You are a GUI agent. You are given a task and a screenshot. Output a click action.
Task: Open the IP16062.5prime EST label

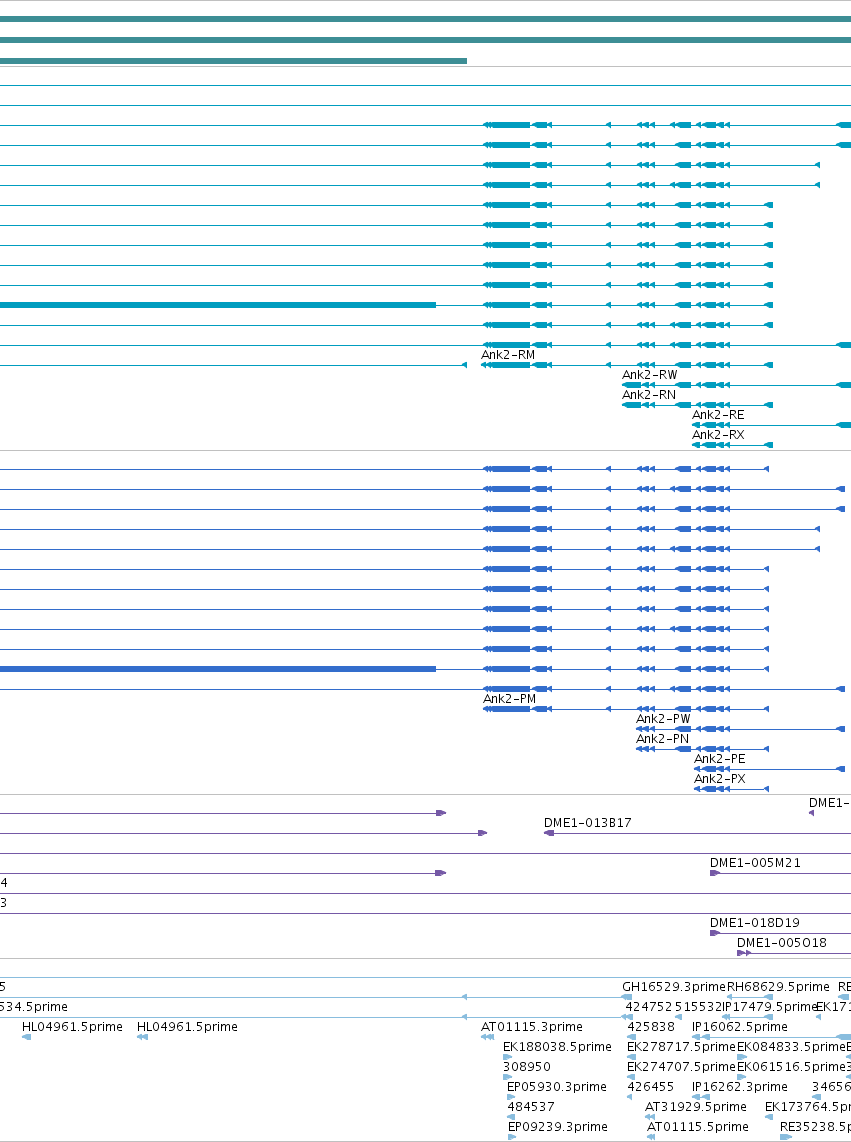(740, 1027)
